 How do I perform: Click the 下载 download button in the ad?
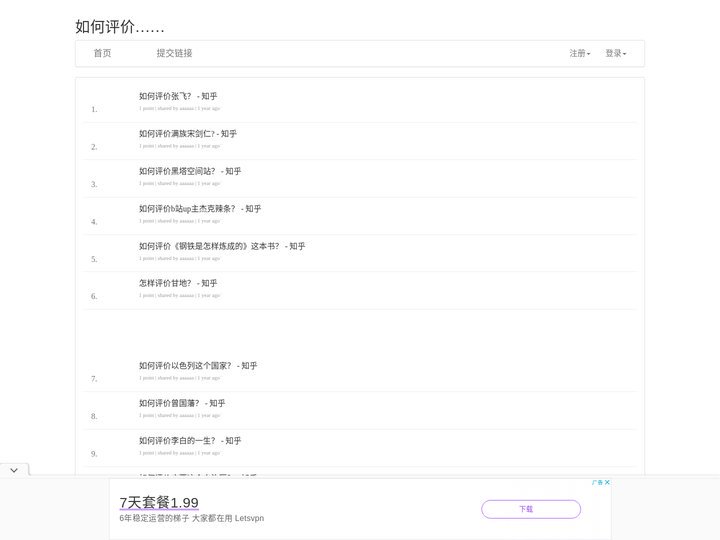(x=531, y=509)
